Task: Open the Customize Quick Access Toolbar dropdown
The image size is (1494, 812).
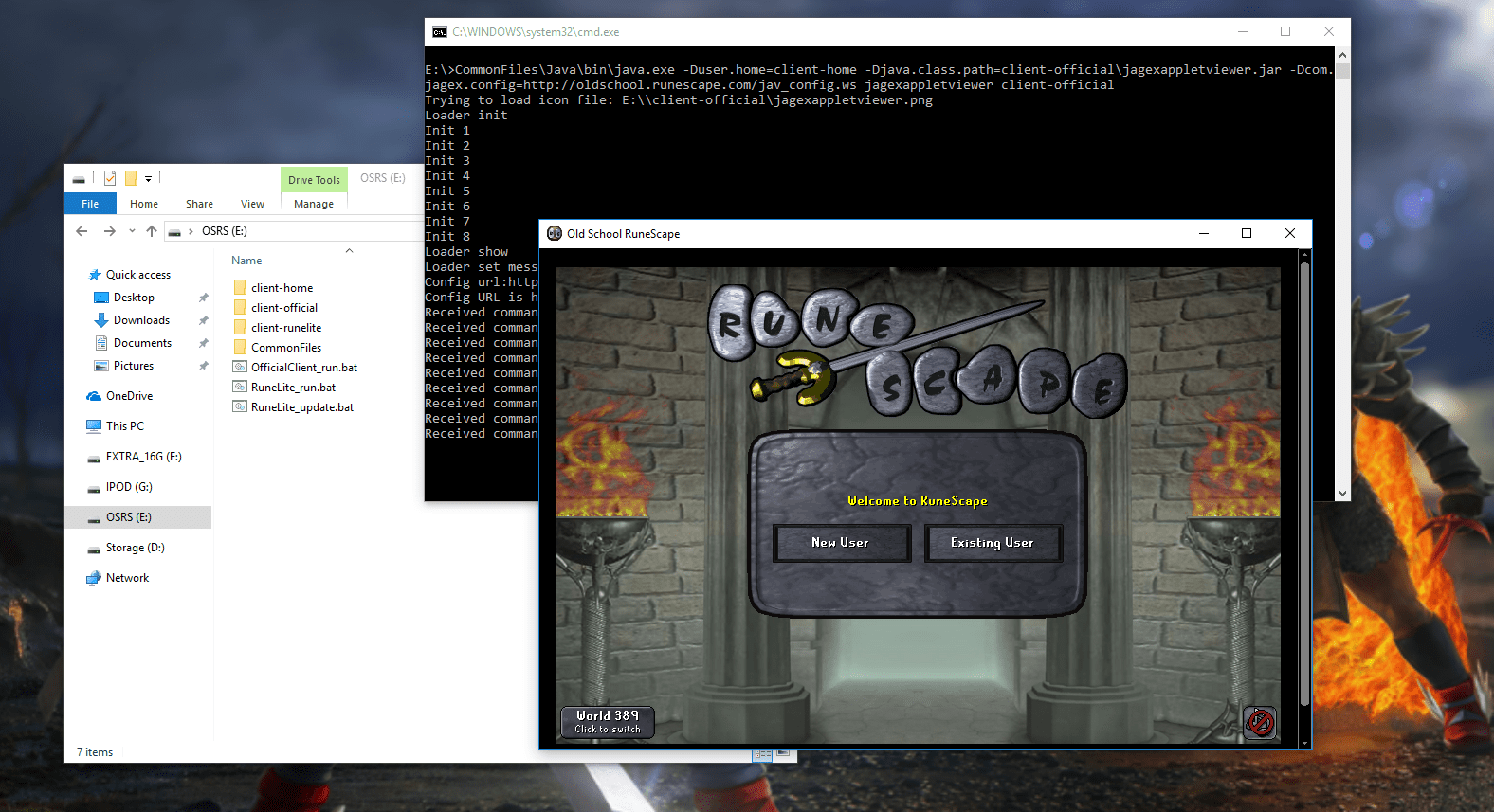Action: (148, 178)
